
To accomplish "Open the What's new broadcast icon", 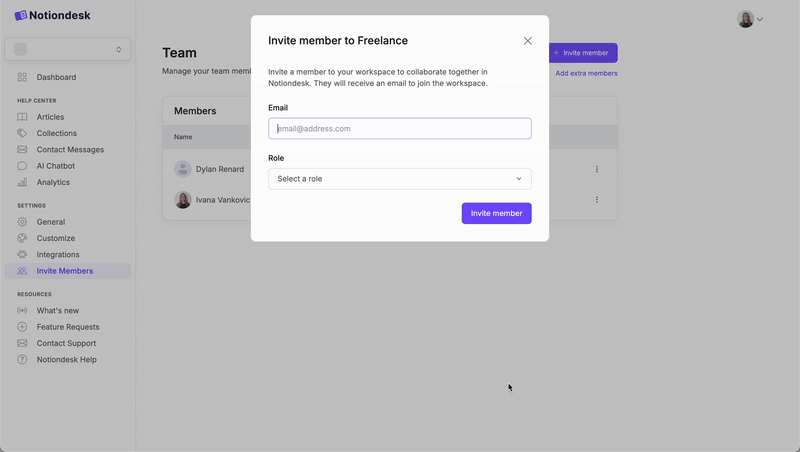I will point(22,311).
